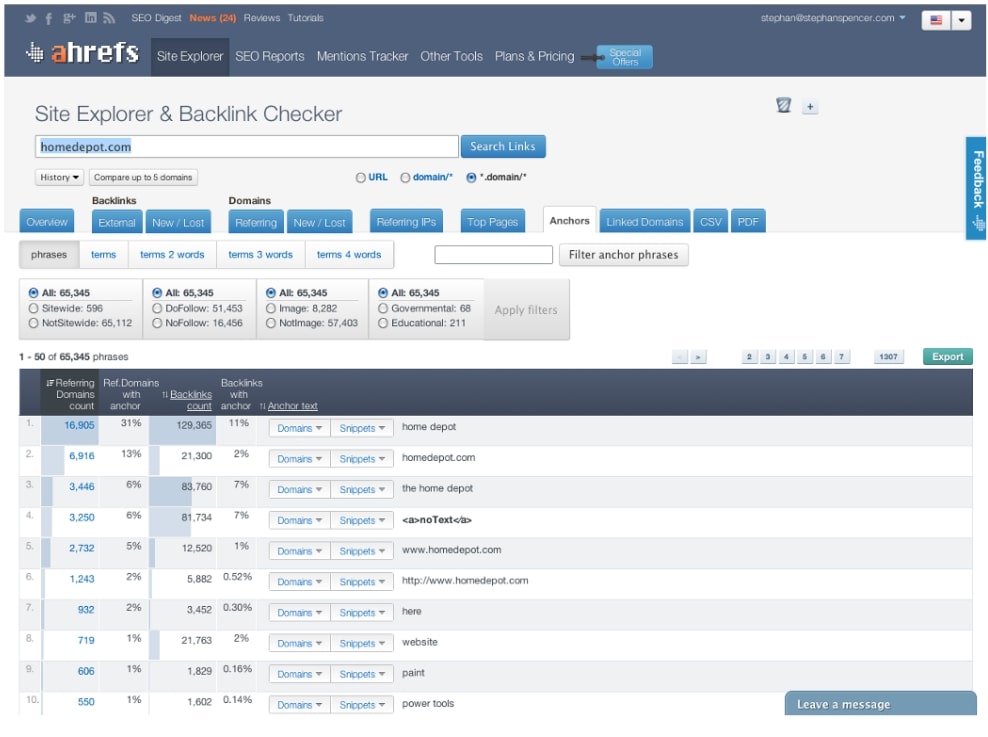Open Domains dropdown for homedepot.com row
The width and height of the screenshot is (988, 737).
(x=299, y=459)
